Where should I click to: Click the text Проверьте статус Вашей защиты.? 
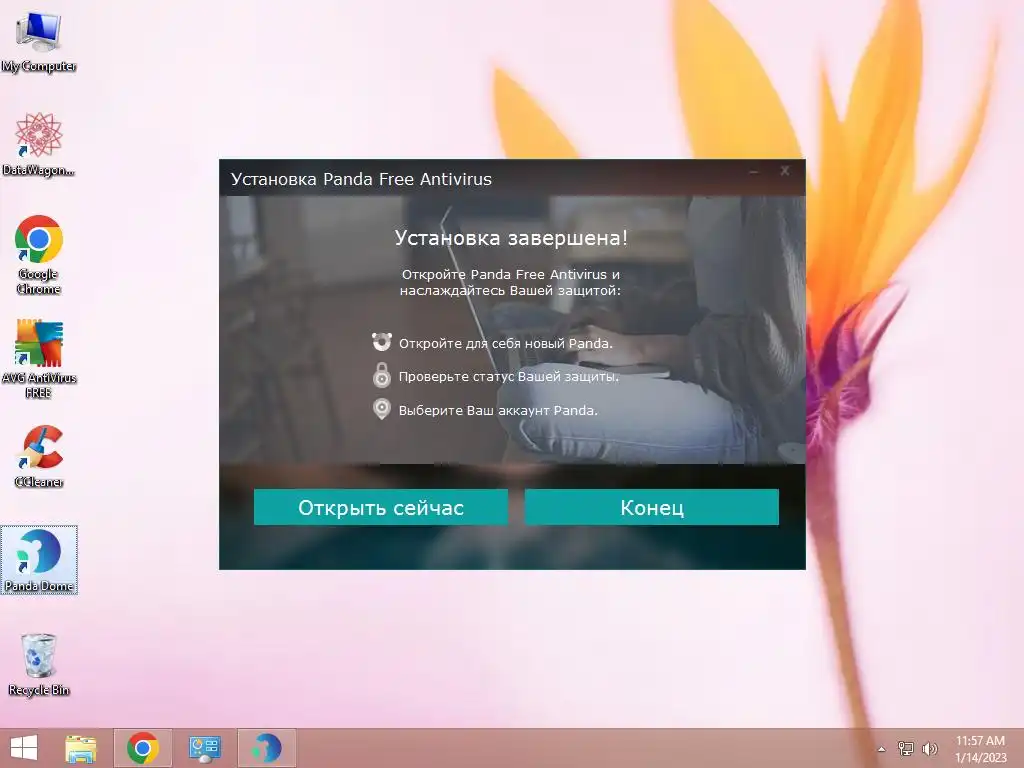point(509,377)
